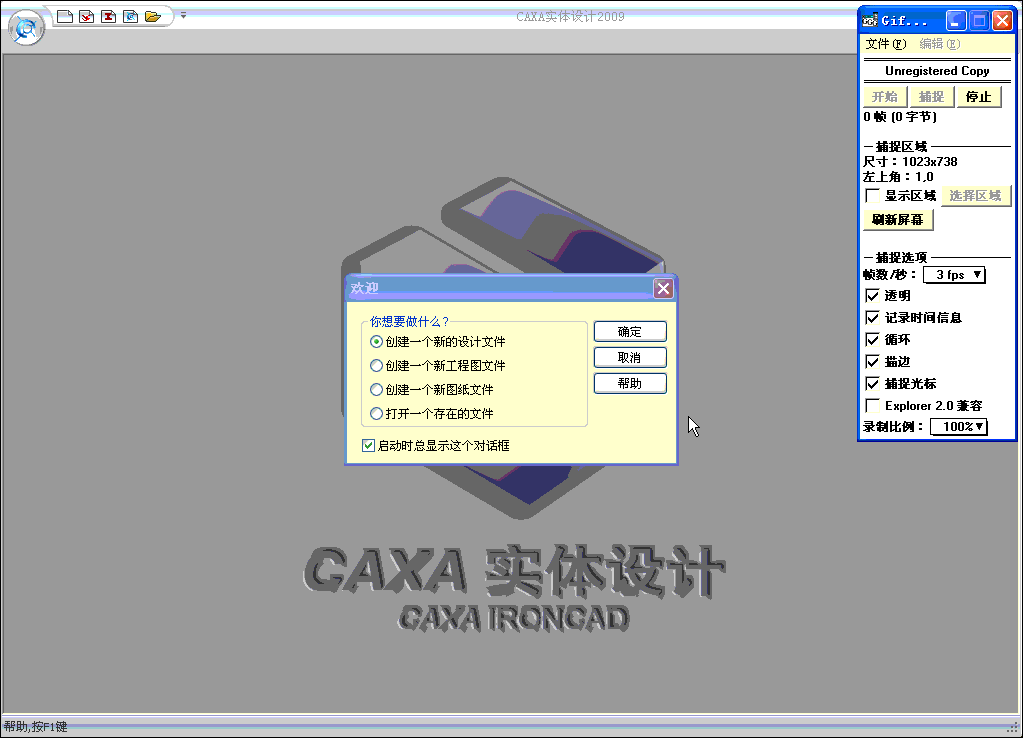The height and width of the screenshot is (738, 1023).
Task: Maximize the Gif window
Action: [979, 21]
